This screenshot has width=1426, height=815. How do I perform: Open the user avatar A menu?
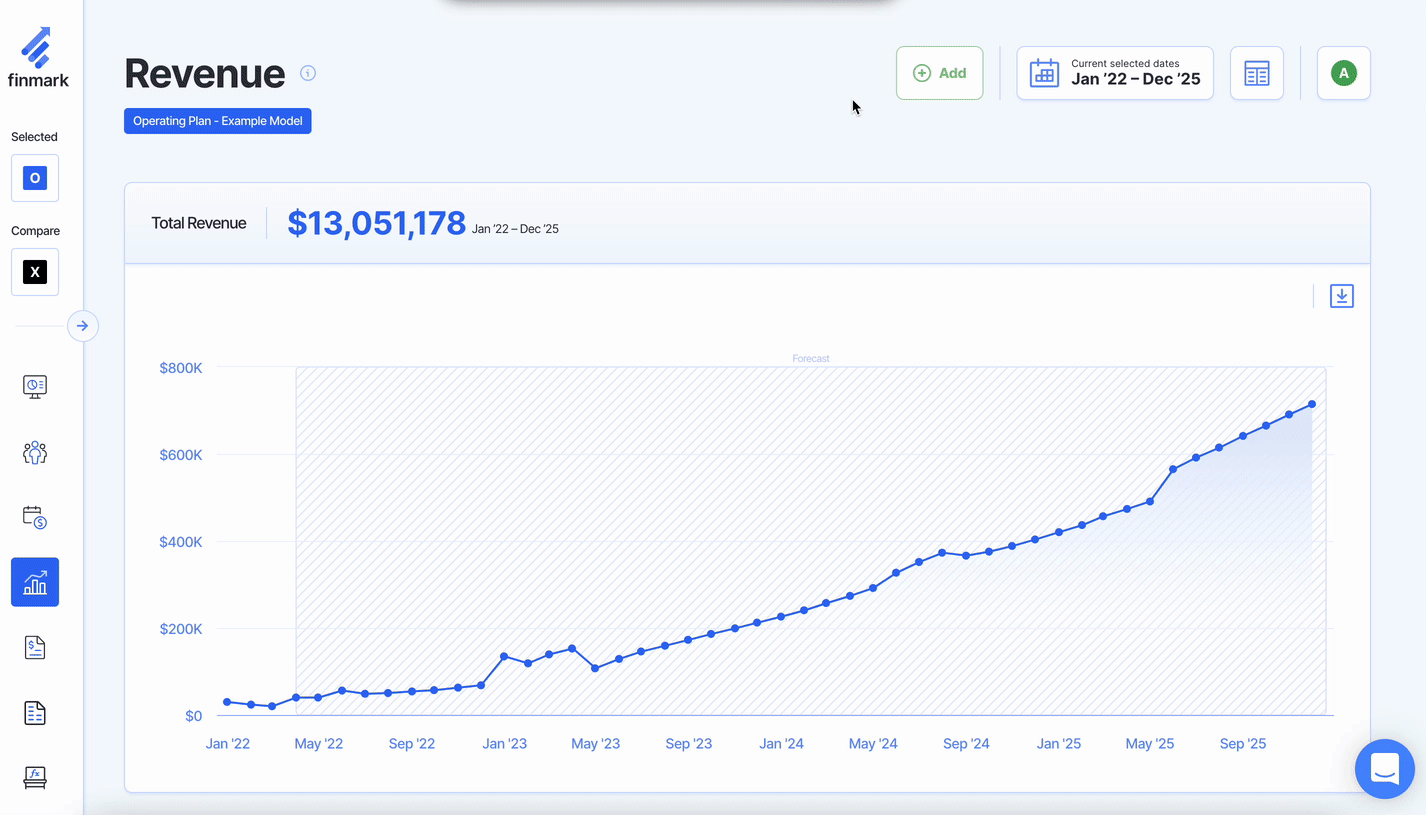[x=1343, y=73]
